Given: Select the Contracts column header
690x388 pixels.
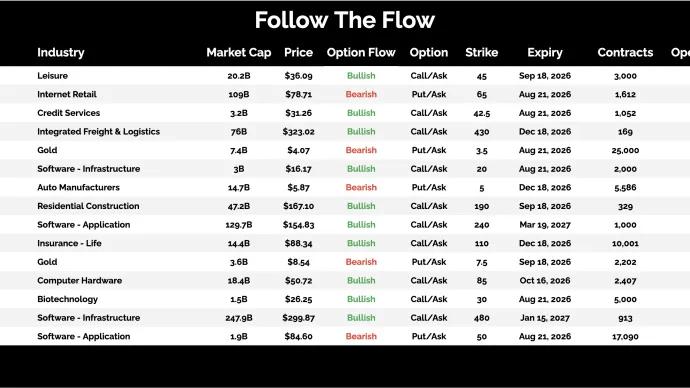Looking at the screenshot, I should tap(625, 52).
